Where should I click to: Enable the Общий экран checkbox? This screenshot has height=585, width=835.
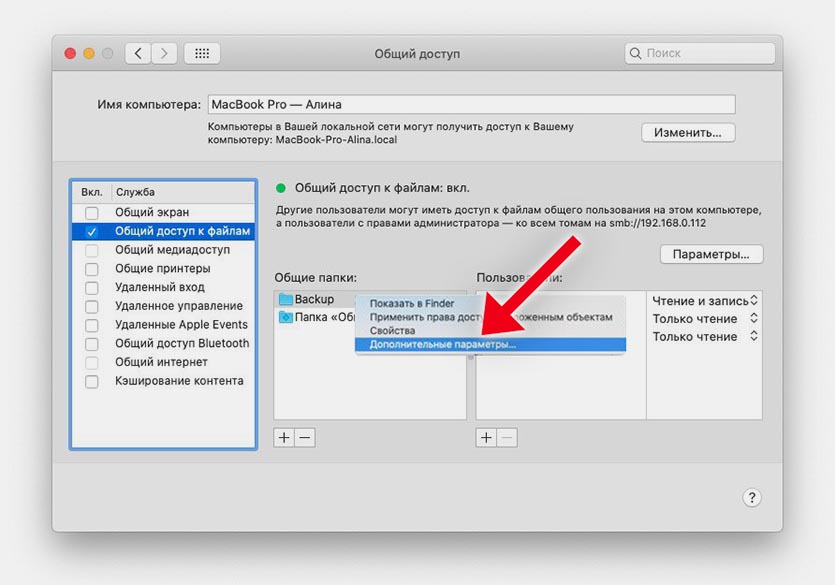tap(92, 213)
